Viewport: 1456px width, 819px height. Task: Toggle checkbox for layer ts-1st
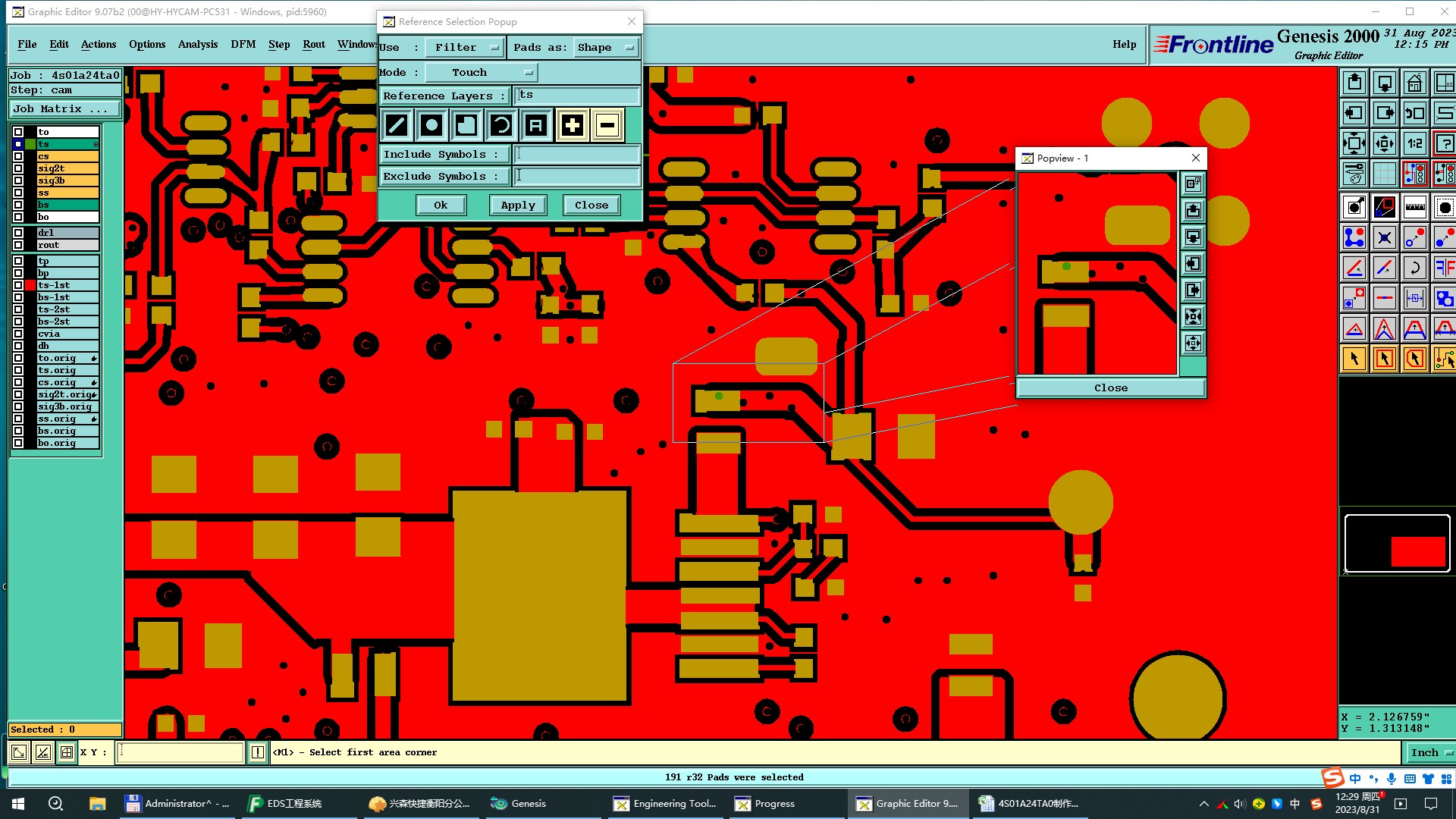pyautogui.click(x=18, y=285)
